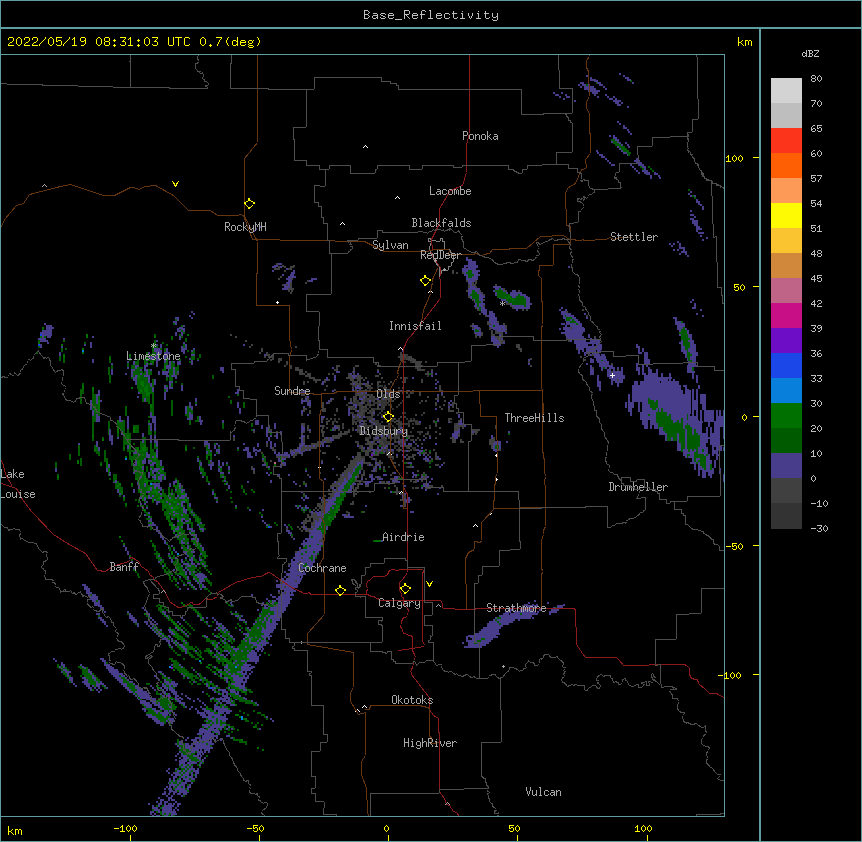Viewport: 862px width, 842px height.
Task: Select the Strathmore label
Action: click(516, 608)
